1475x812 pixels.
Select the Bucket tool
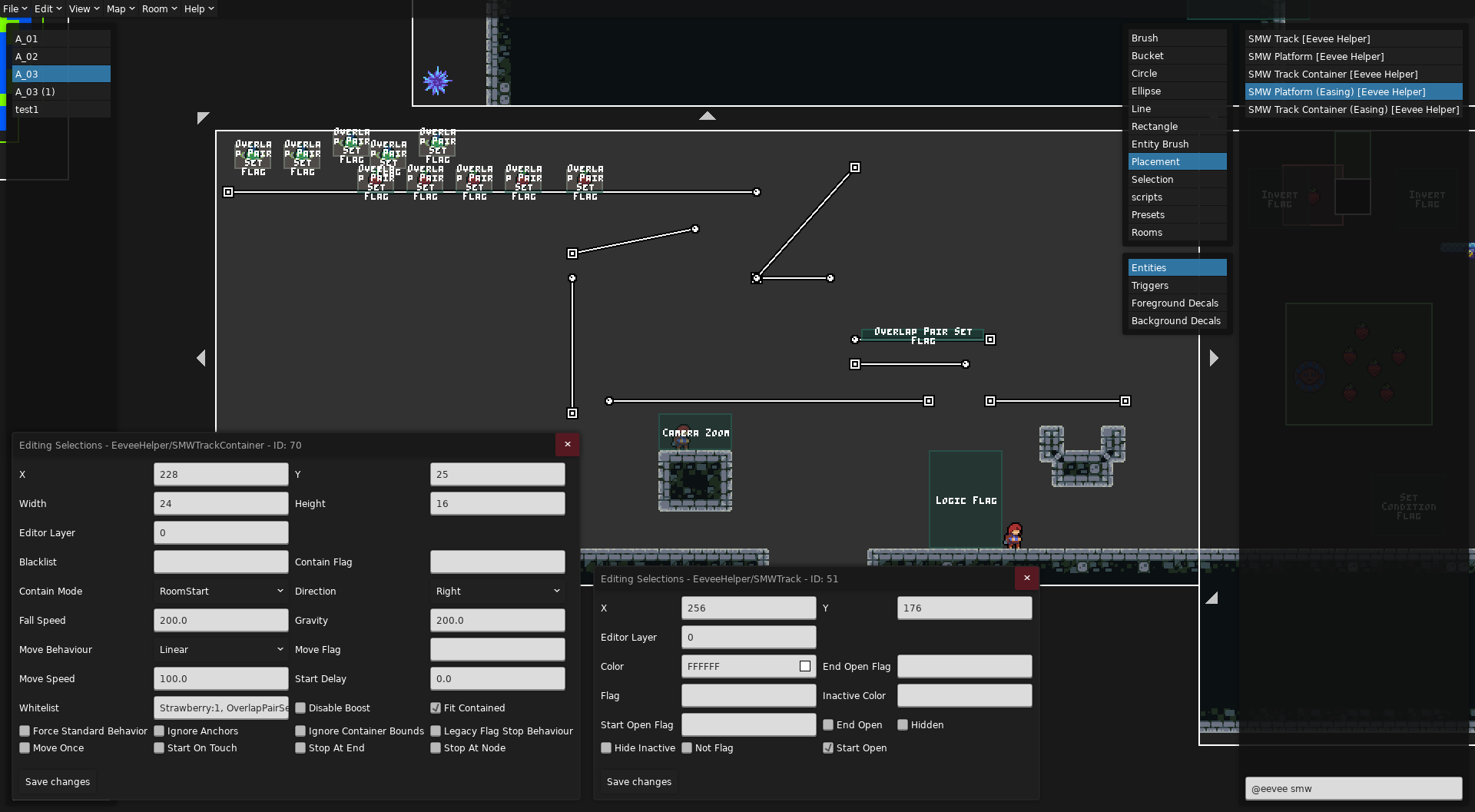(1177, 56)
